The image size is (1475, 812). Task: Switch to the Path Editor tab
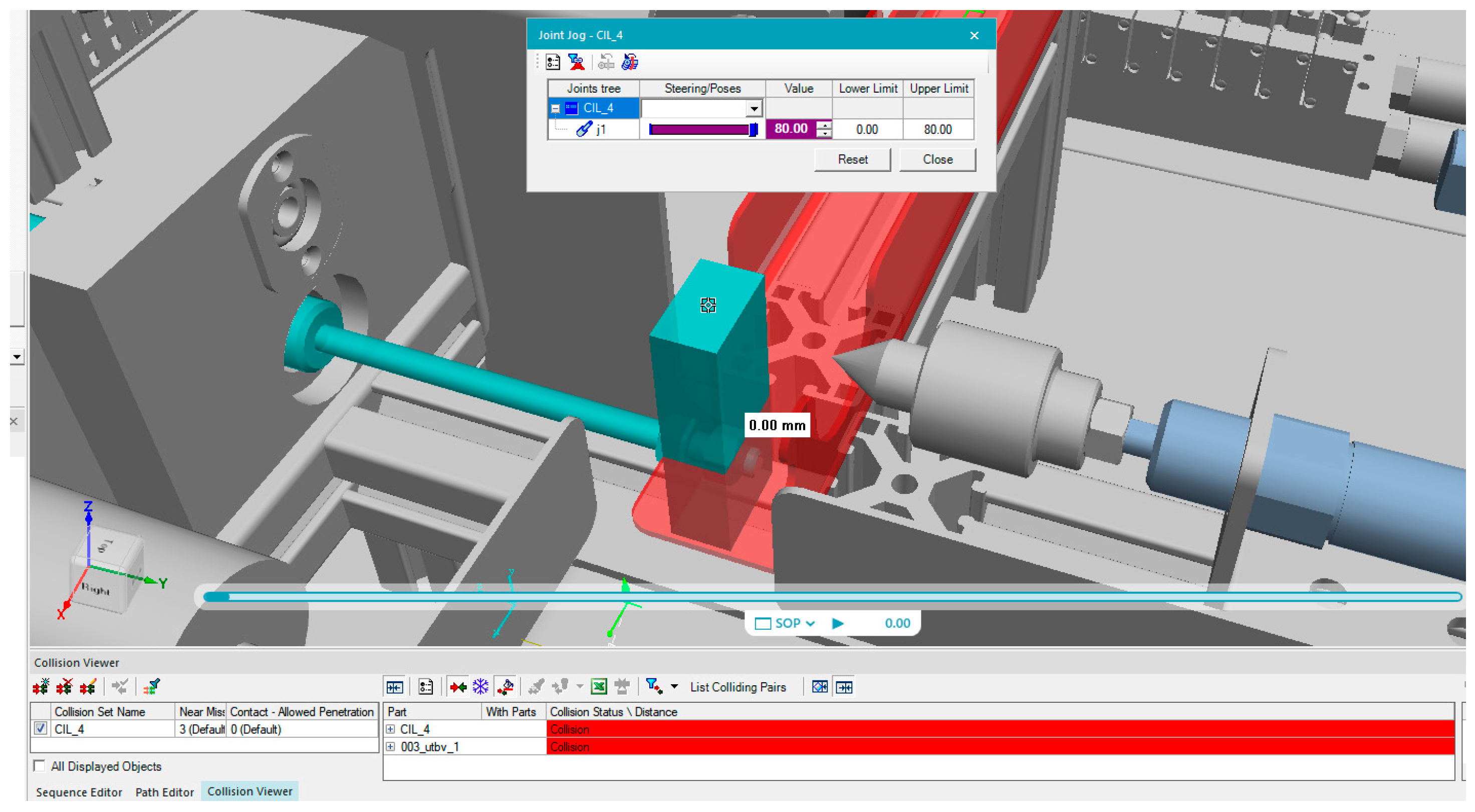[164, 792]
